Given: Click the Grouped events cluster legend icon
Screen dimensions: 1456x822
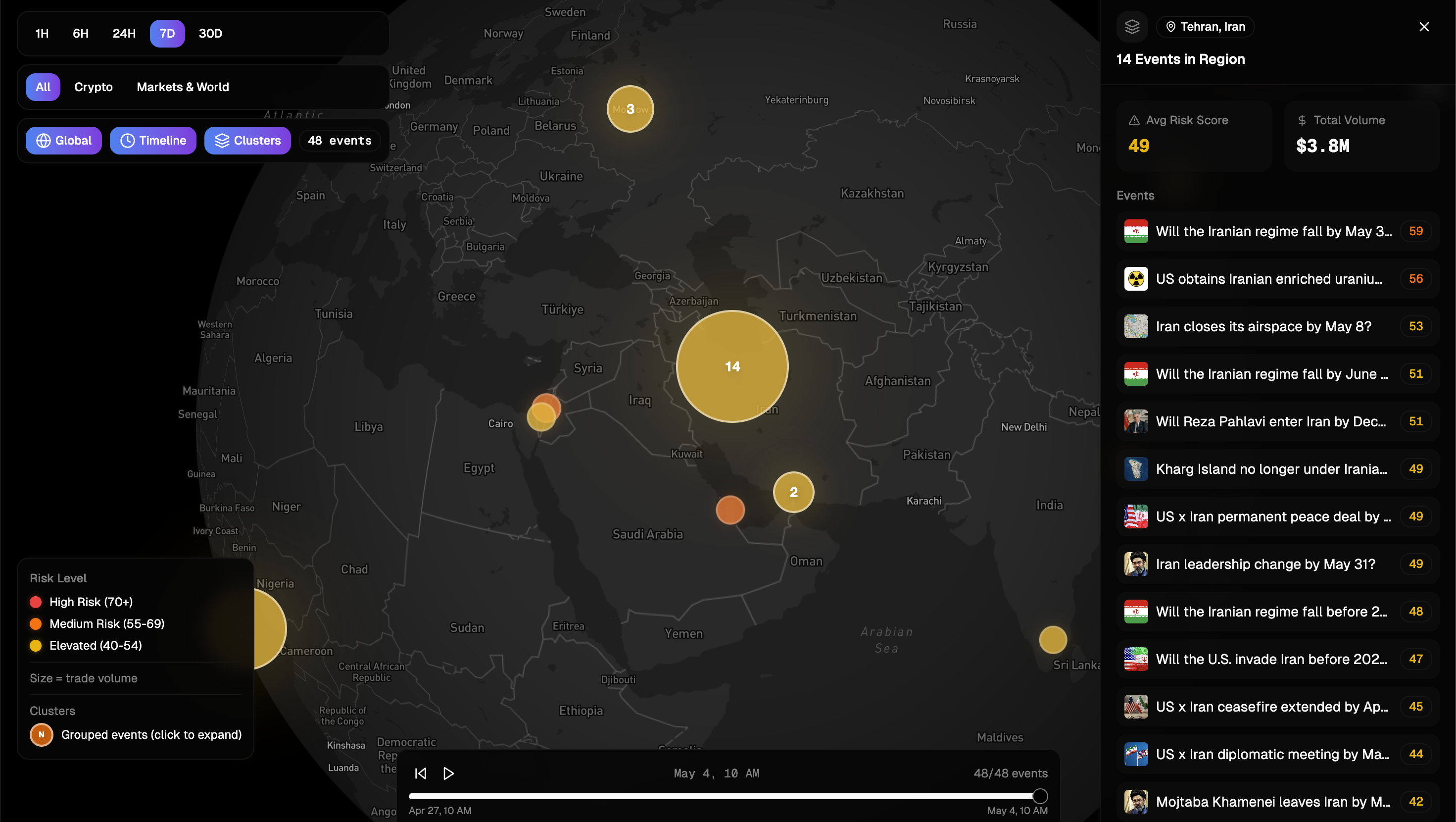Looking at the screenshot, I should pos(41,735).
